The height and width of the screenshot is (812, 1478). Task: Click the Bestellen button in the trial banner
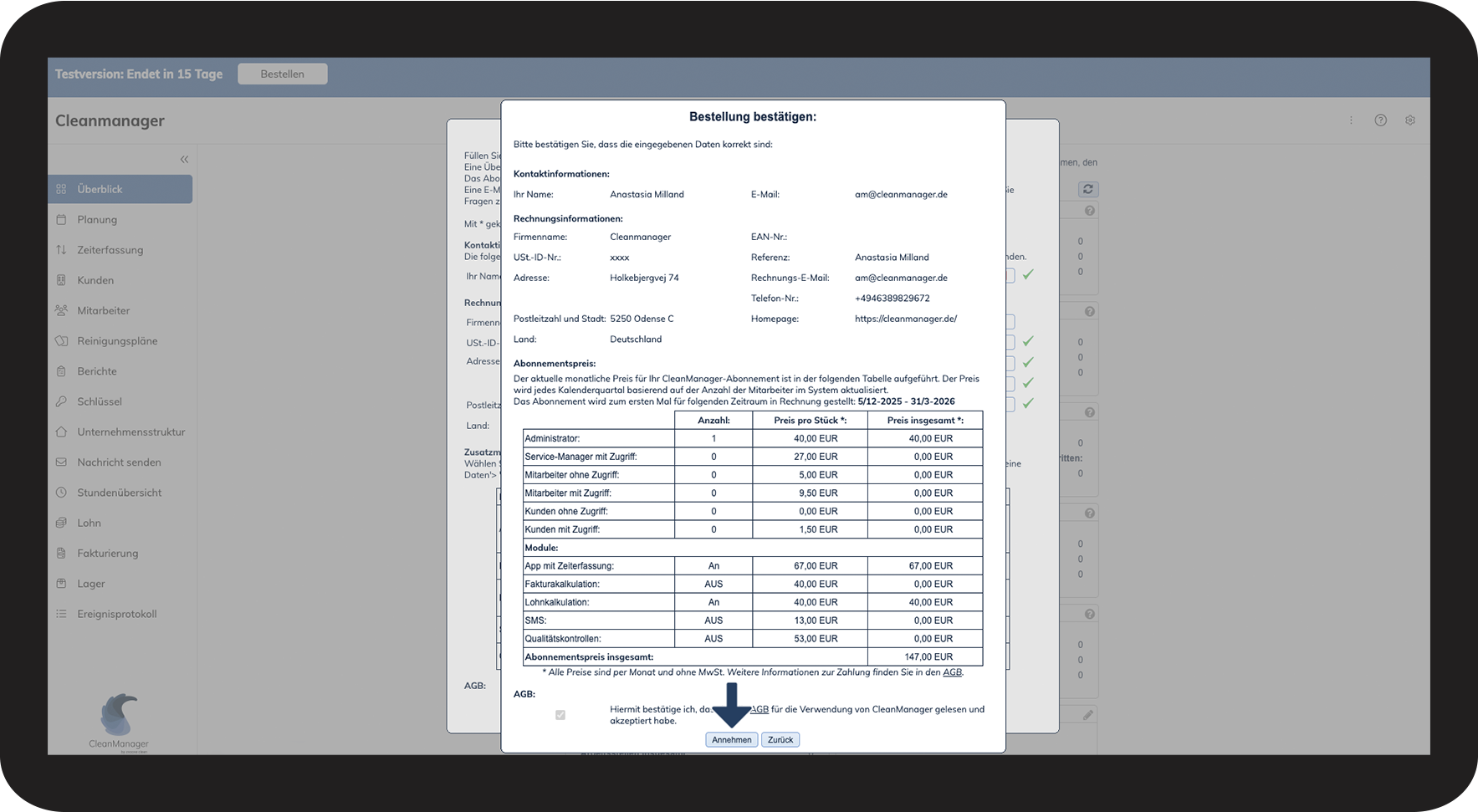283,74
